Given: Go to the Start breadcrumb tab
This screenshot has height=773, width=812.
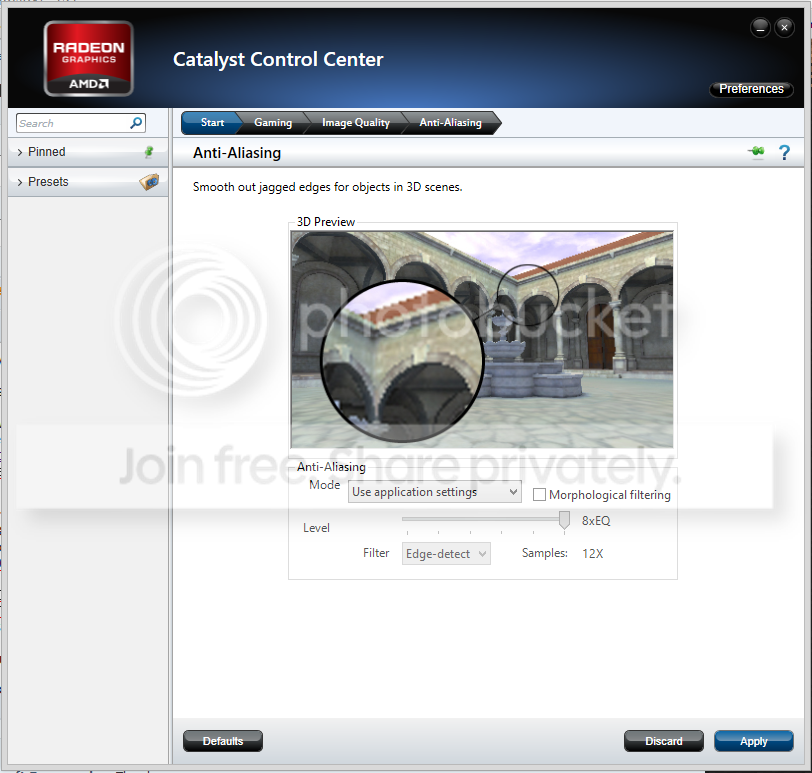Looking at the screenshot, I should pos(212,123).
